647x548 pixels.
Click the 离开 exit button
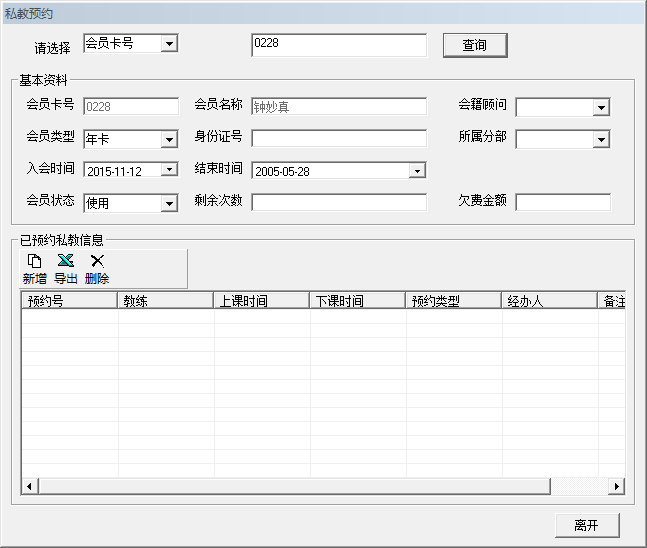click(587, 525)
